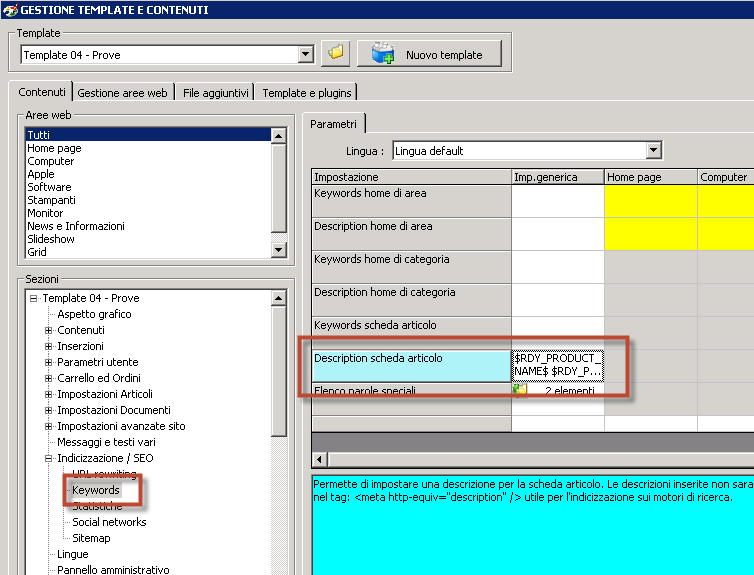Click the Home page column header
Image resolution: width=754 pixels, height=575 pixels.
[651, 177]
